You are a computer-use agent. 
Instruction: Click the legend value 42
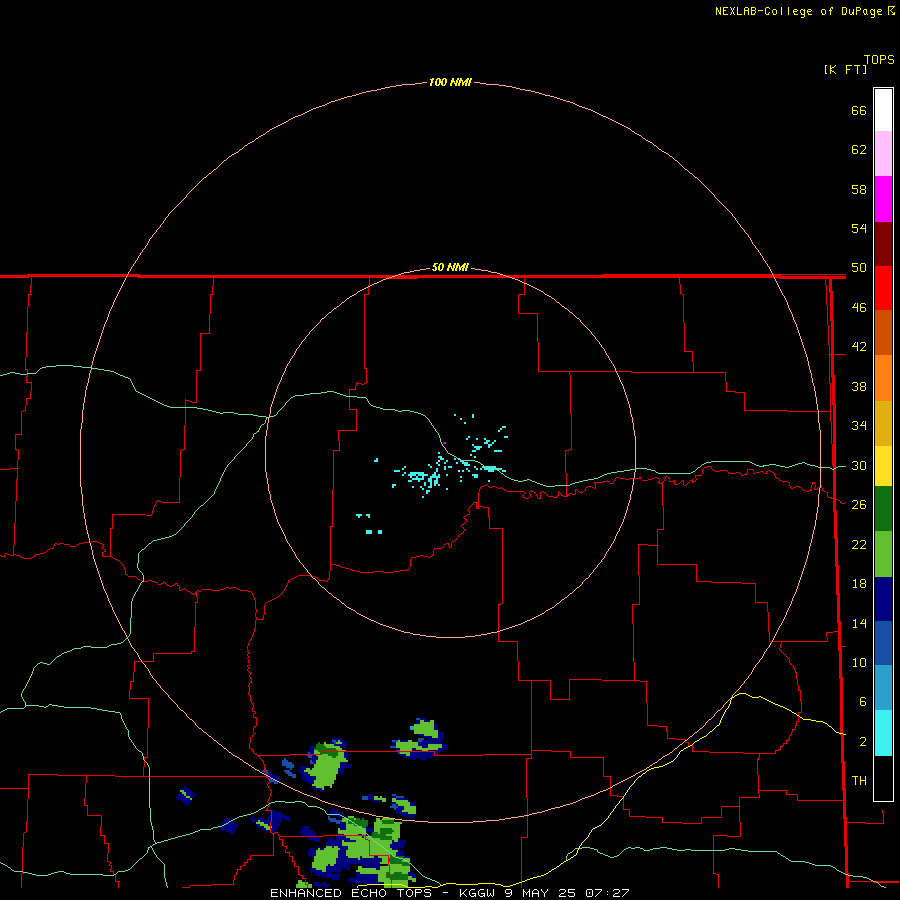click(x=859, y=347)
